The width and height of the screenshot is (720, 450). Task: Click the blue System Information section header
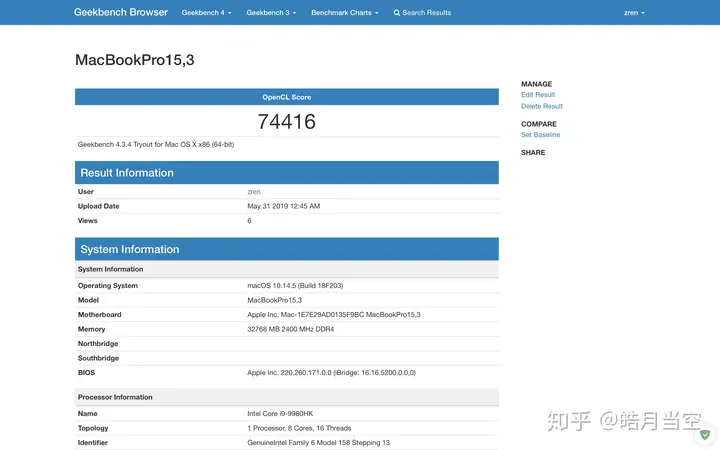pos(287,249)
